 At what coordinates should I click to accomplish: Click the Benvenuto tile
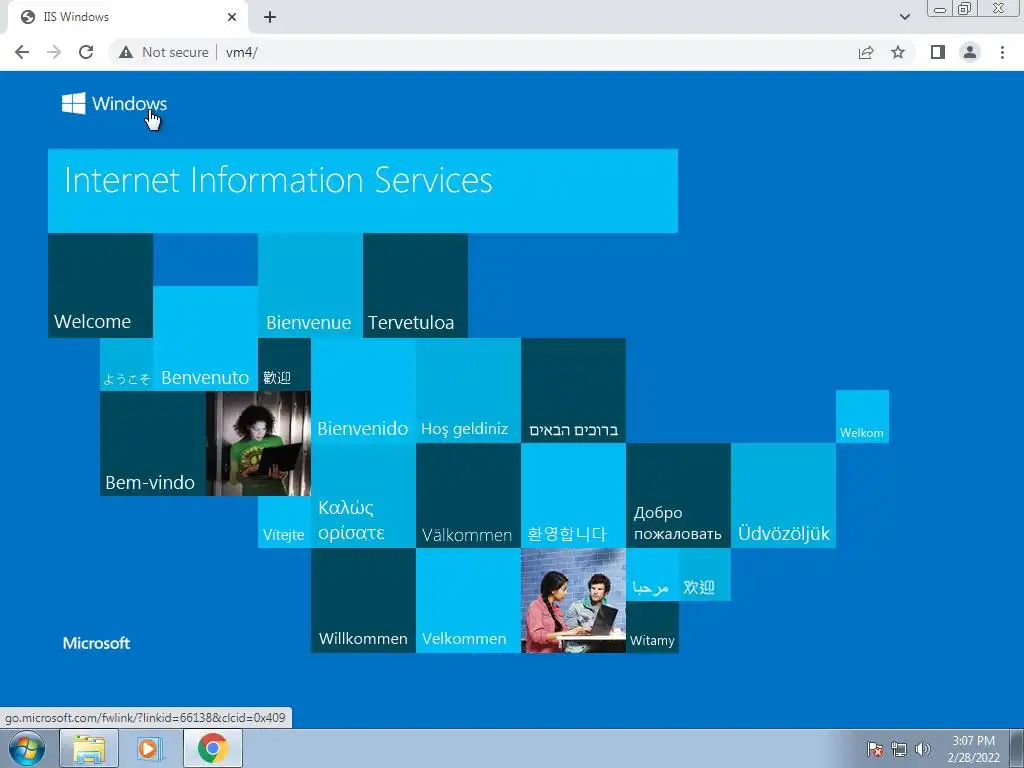point(206,338)
